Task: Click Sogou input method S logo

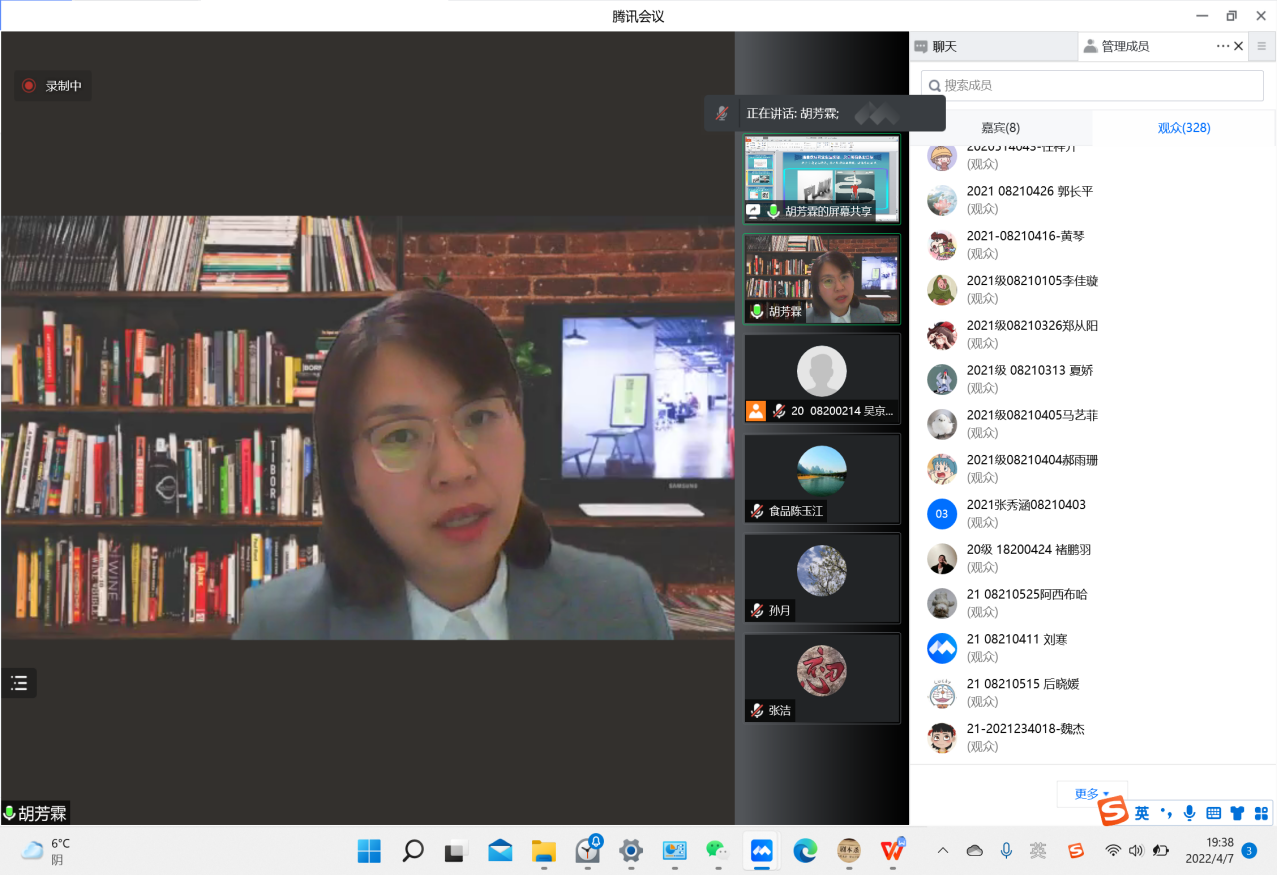Action: (1112, 813)
